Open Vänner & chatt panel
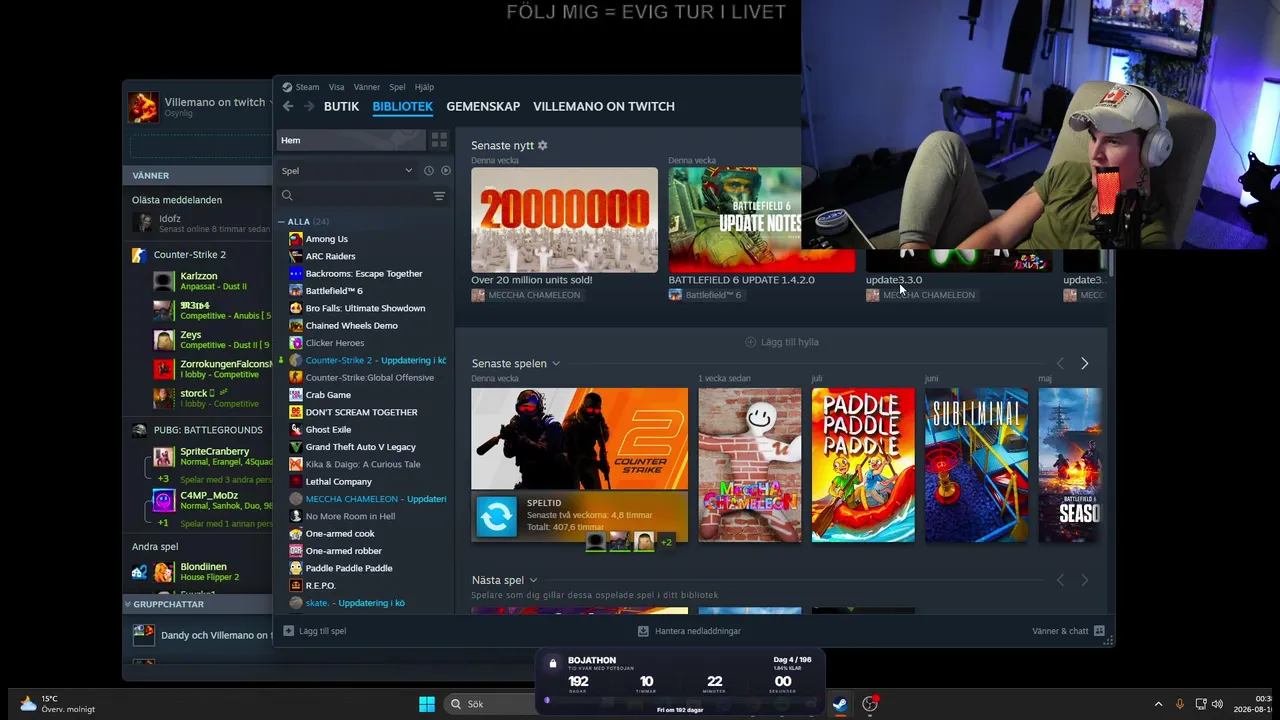 tap(1068, 631)
